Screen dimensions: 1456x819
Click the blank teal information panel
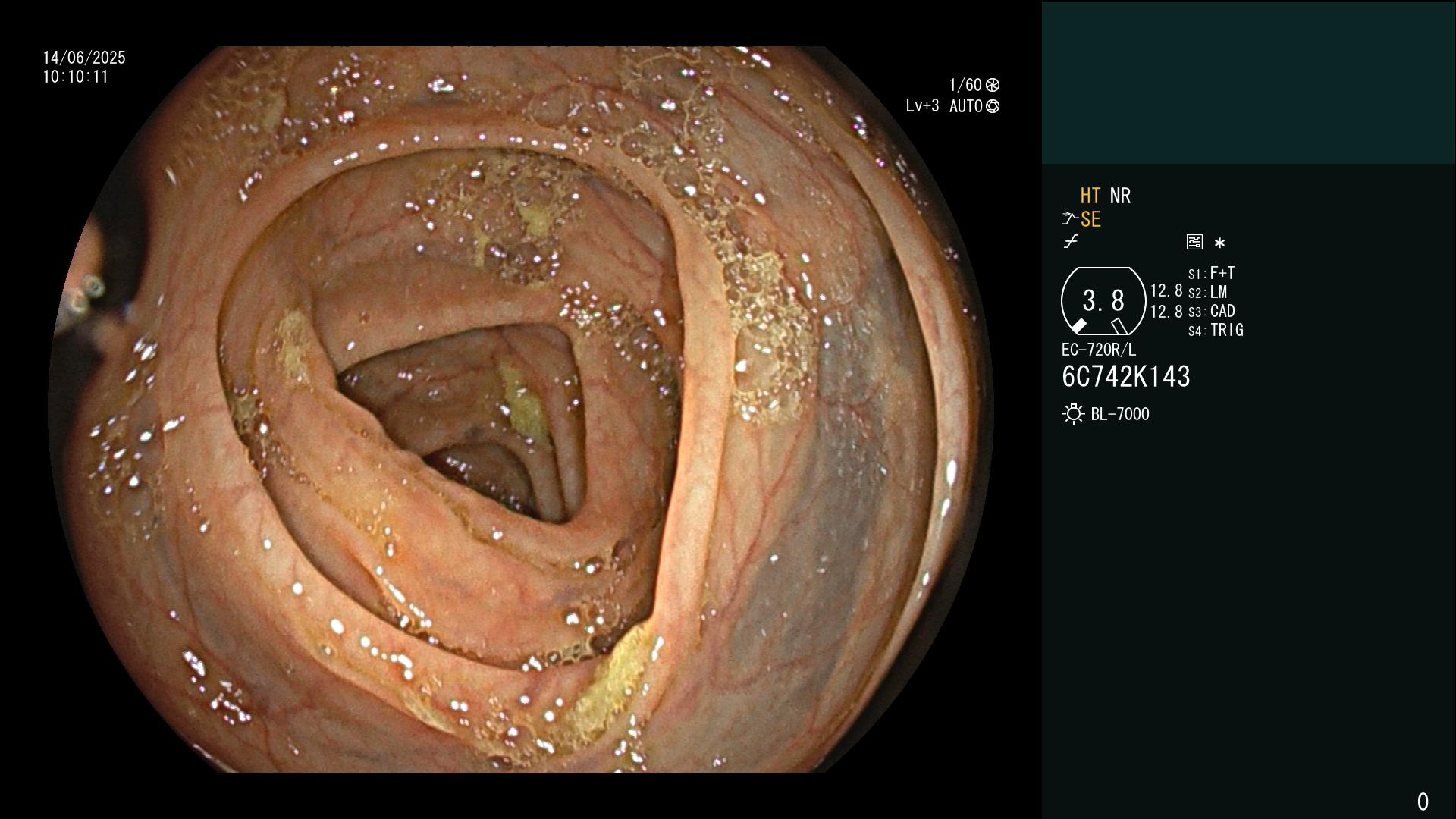tap(1248, 82)
